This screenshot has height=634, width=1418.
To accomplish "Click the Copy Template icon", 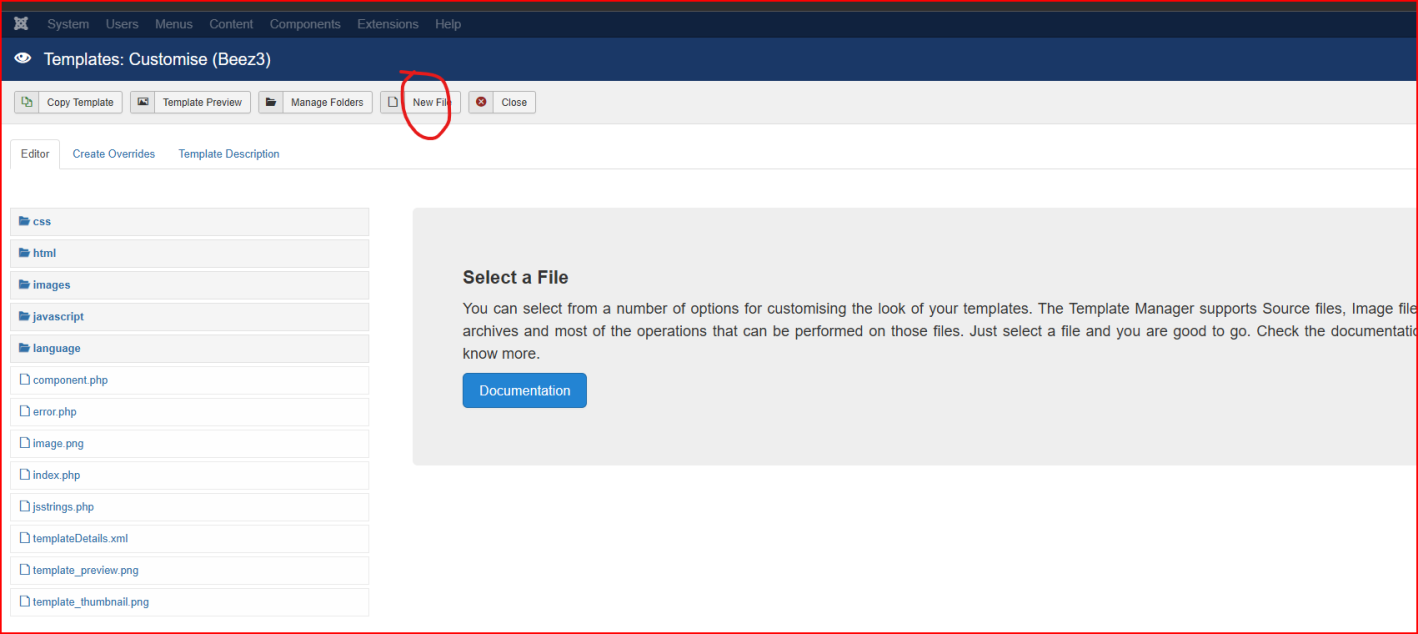I will [27, 102].
